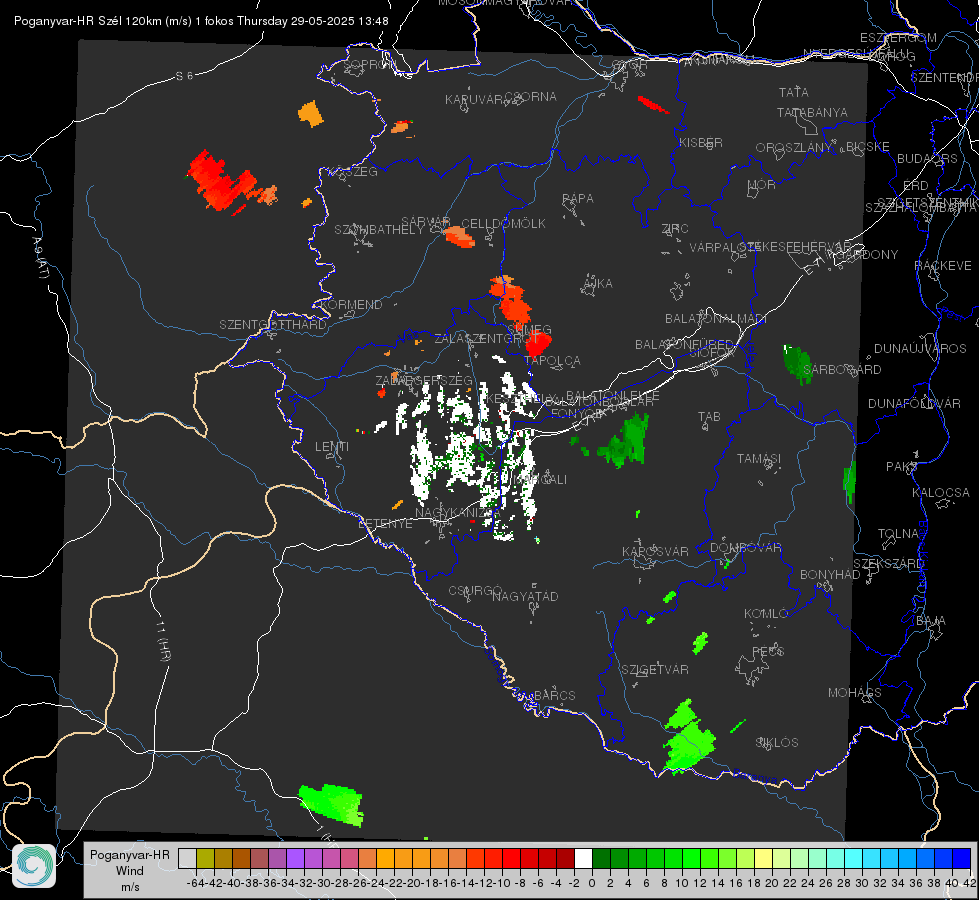Viewport: 979px width, 900px height.
Task: Click the TAB town label
Action: (709, 417)
